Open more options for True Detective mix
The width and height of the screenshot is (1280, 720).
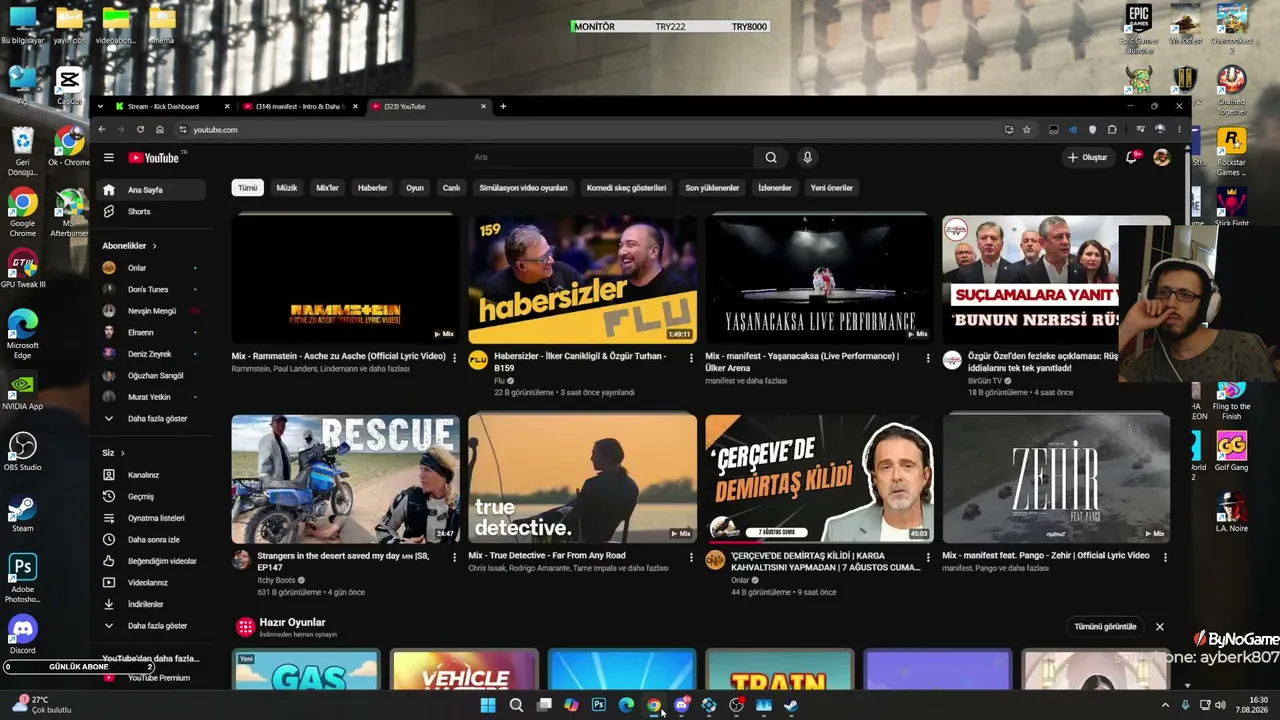691,557
